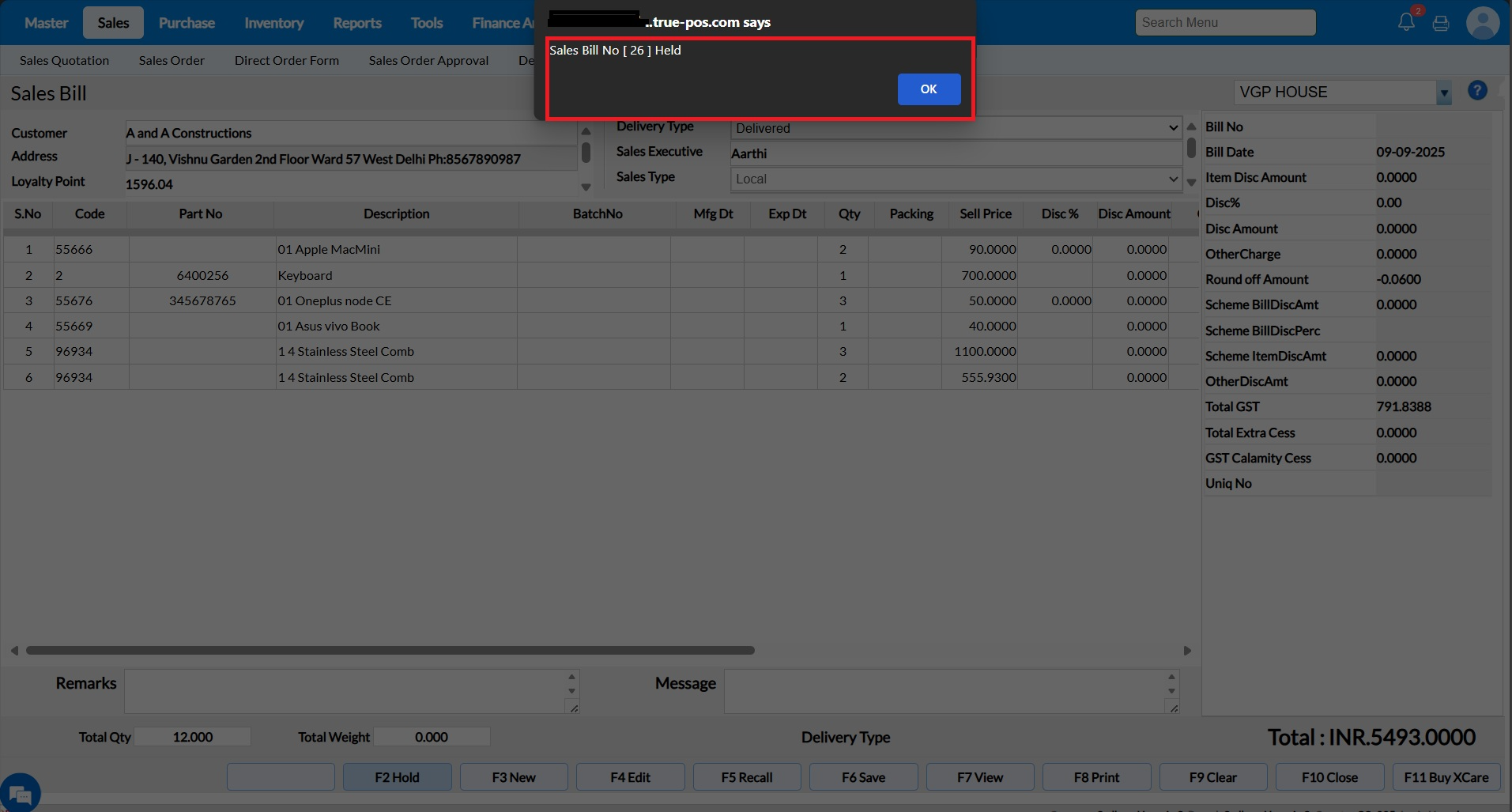
Task: Click the Disc % column header
Action: (x=1060, y=213)
